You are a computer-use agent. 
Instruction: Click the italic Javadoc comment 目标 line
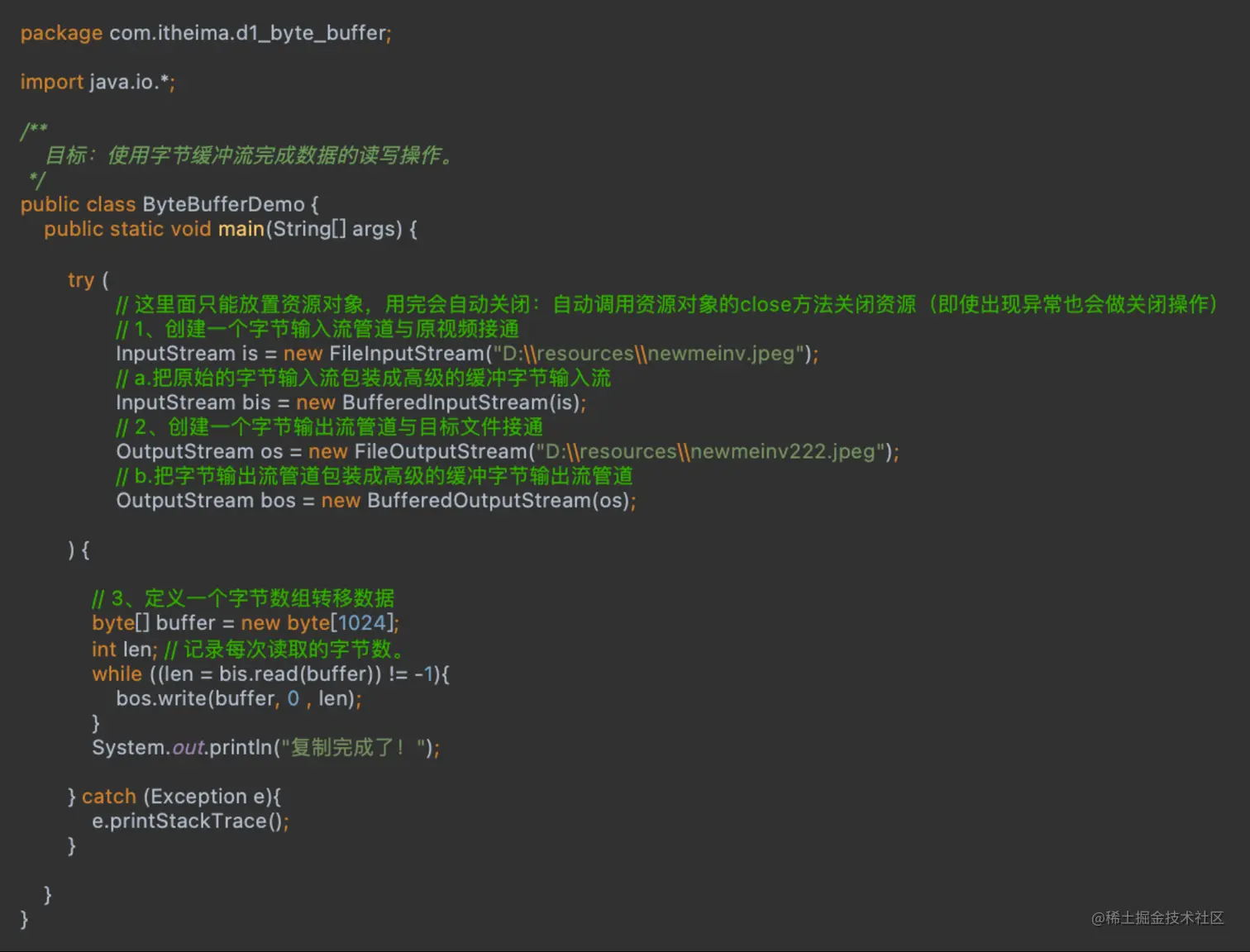[x=250, y=155]
